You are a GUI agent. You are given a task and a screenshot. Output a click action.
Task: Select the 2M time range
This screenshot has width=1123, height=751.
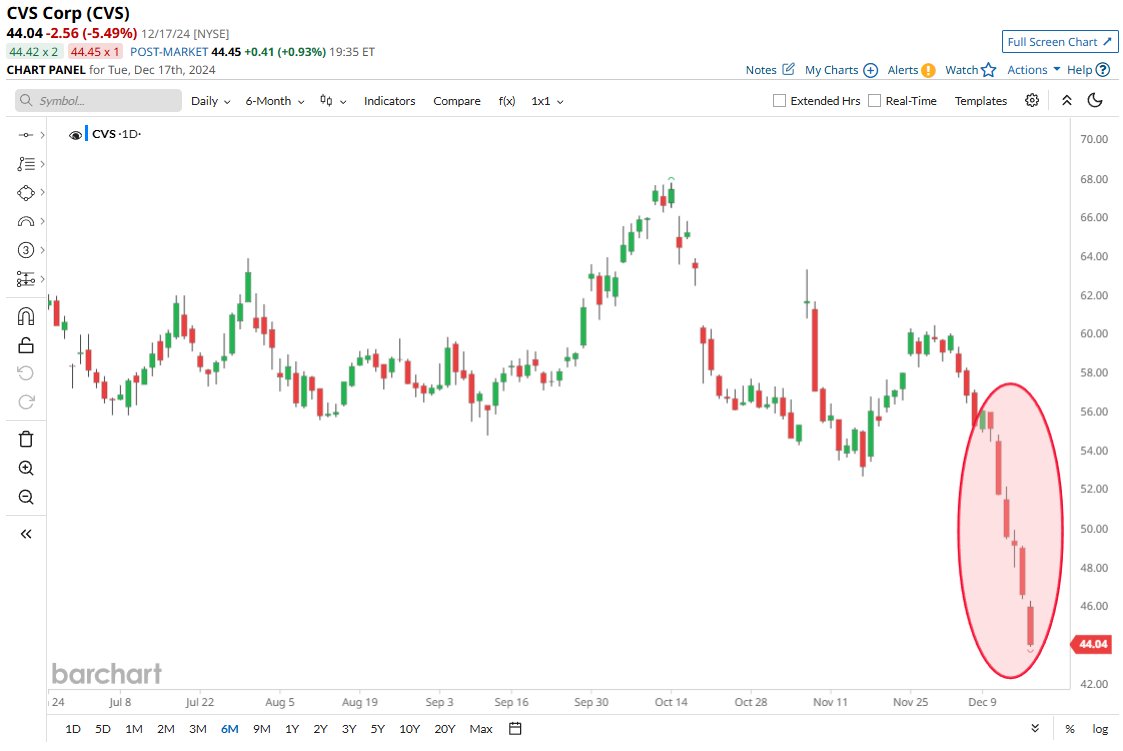click(165, 729)
